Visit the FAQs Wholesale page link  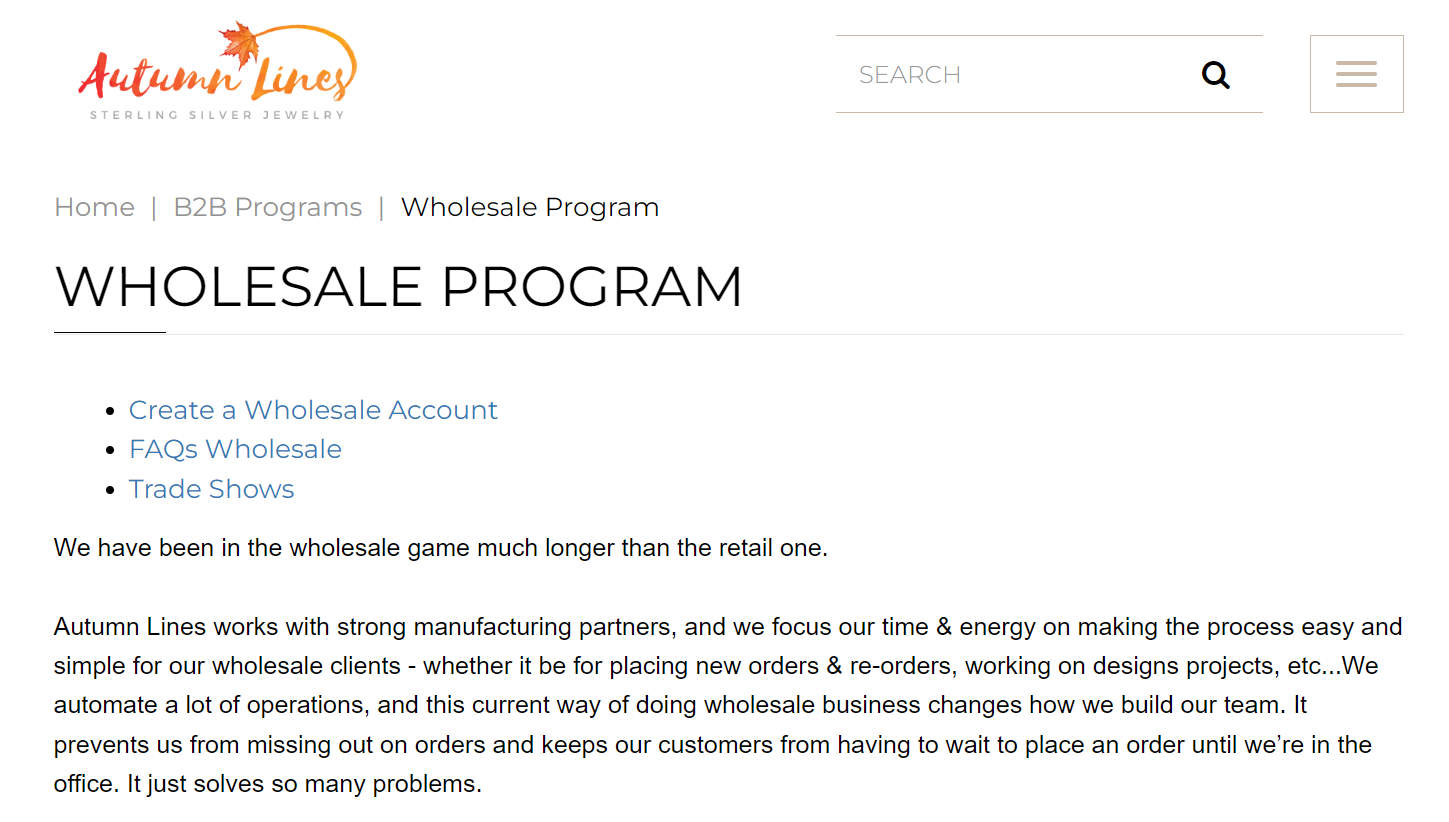[x=235, y=449]
